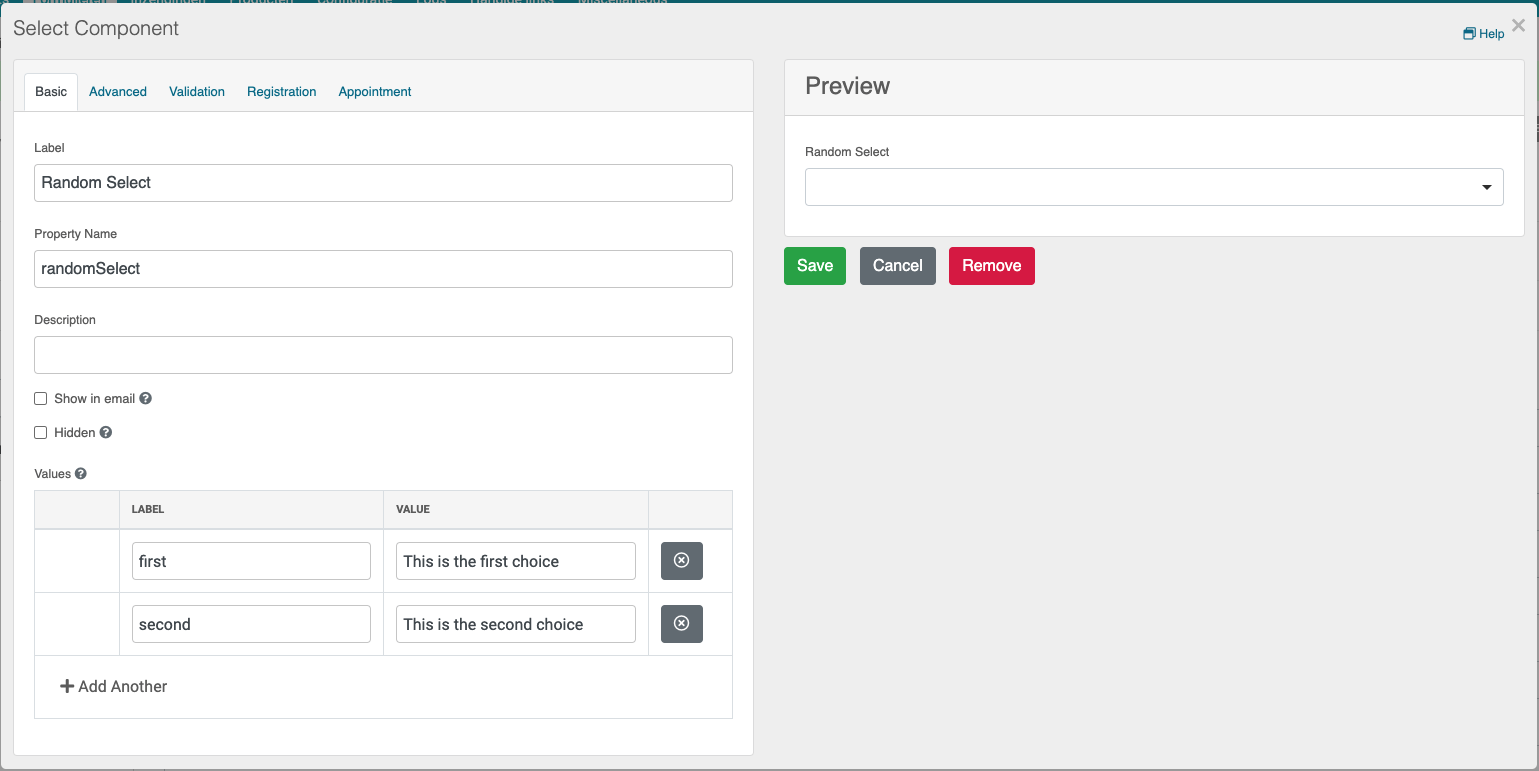The image size is (1539, 771).
Task: Edit 'This is the second choice' value
Action: [x=516, y=624]
